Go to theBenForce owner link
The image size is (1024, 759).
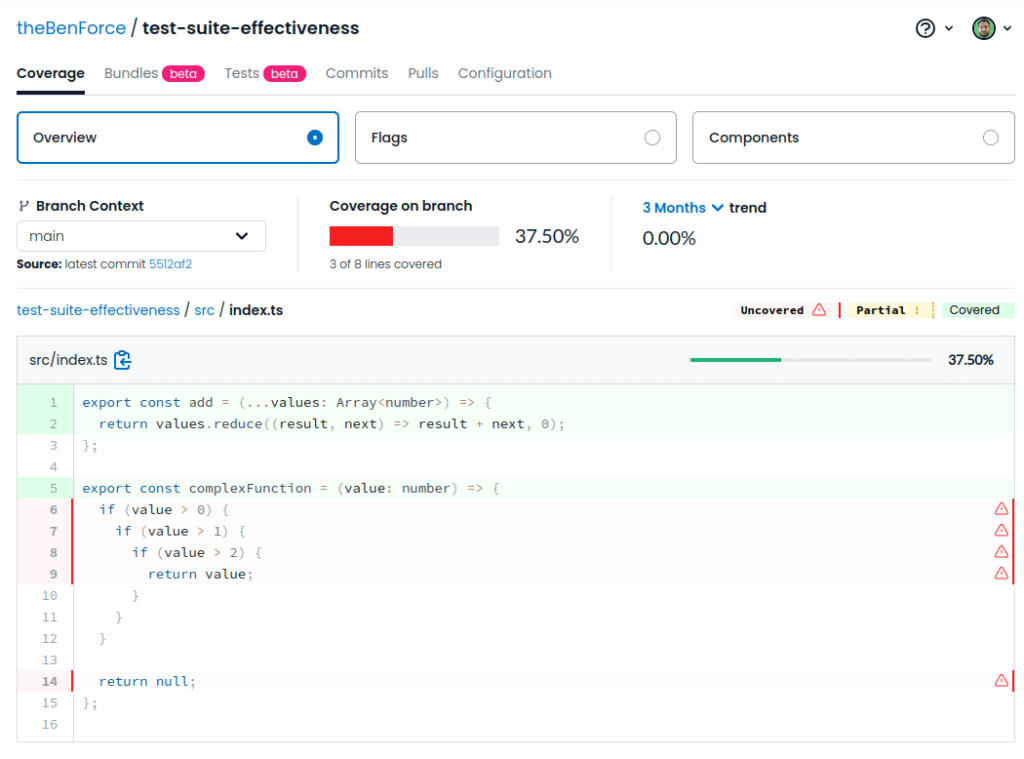click(x=71, y=28)
